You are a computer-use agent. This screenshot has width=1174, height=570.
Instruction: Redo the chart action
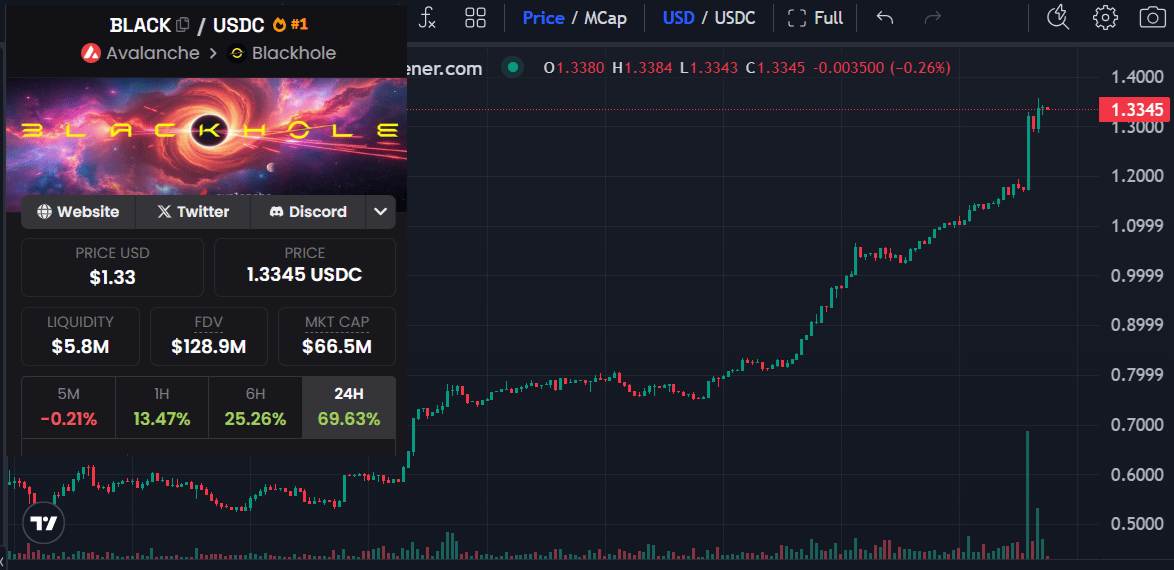(933, 17)
